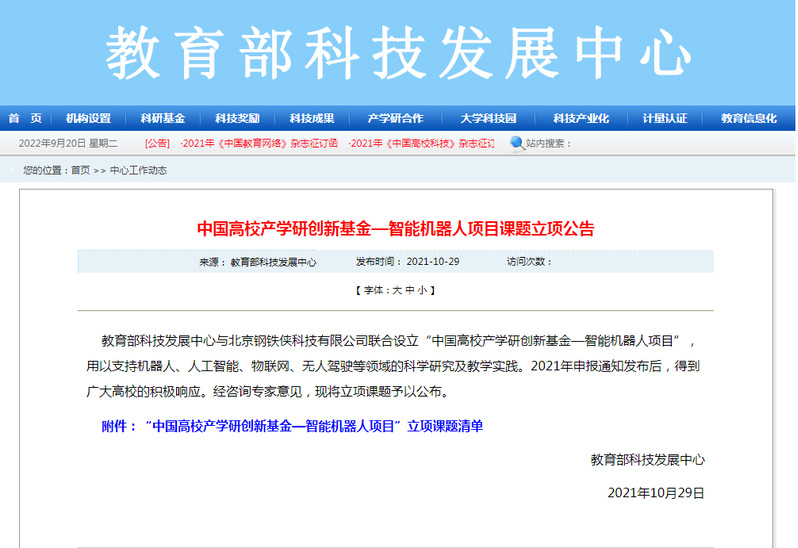Open the 科技产业化 menu item
This screenshot has width=798, height=548.
click(581, 118)
